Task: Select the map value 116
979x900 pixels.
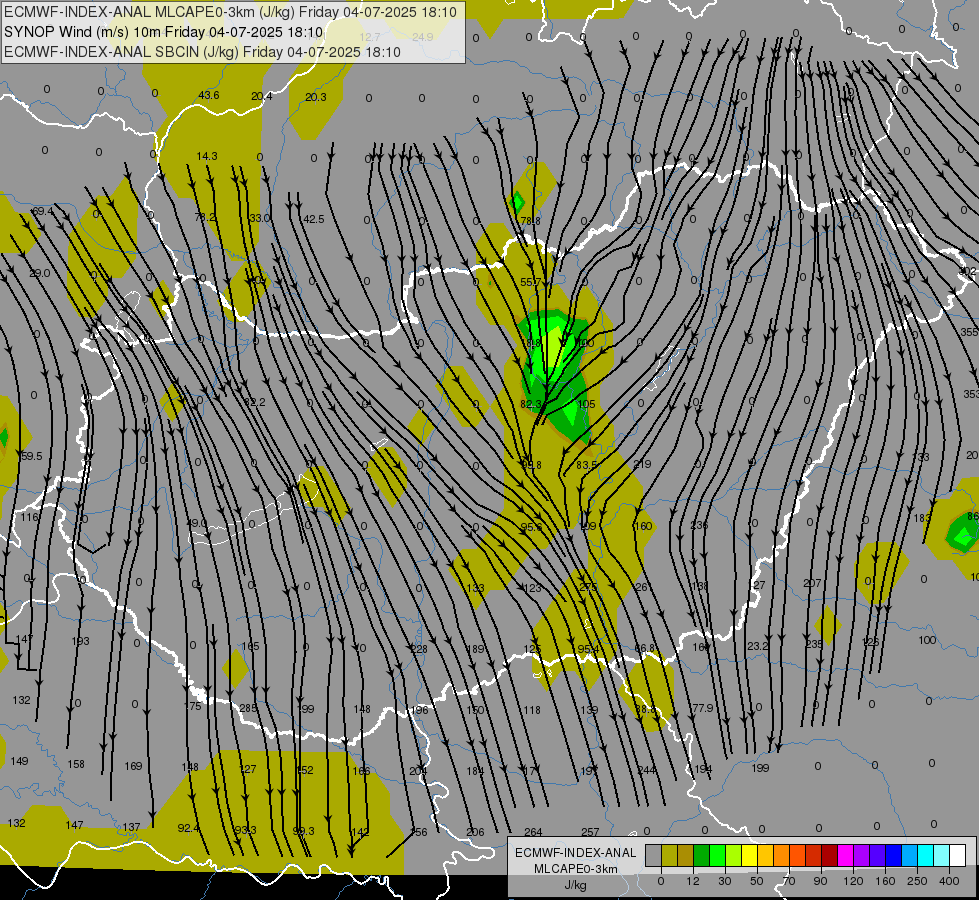Action: 29,517
